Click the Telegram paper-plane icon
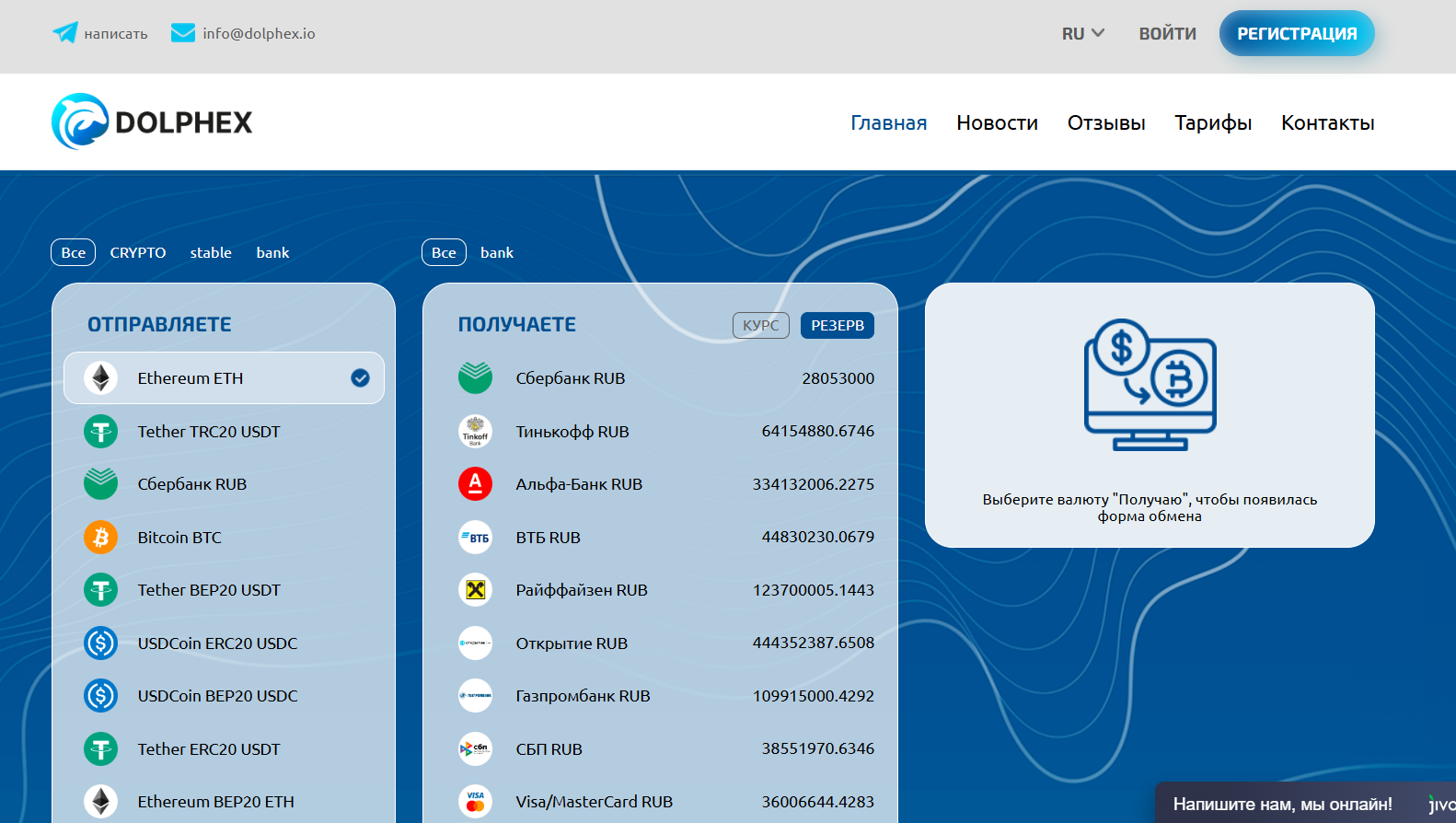 tap(64, 33)
